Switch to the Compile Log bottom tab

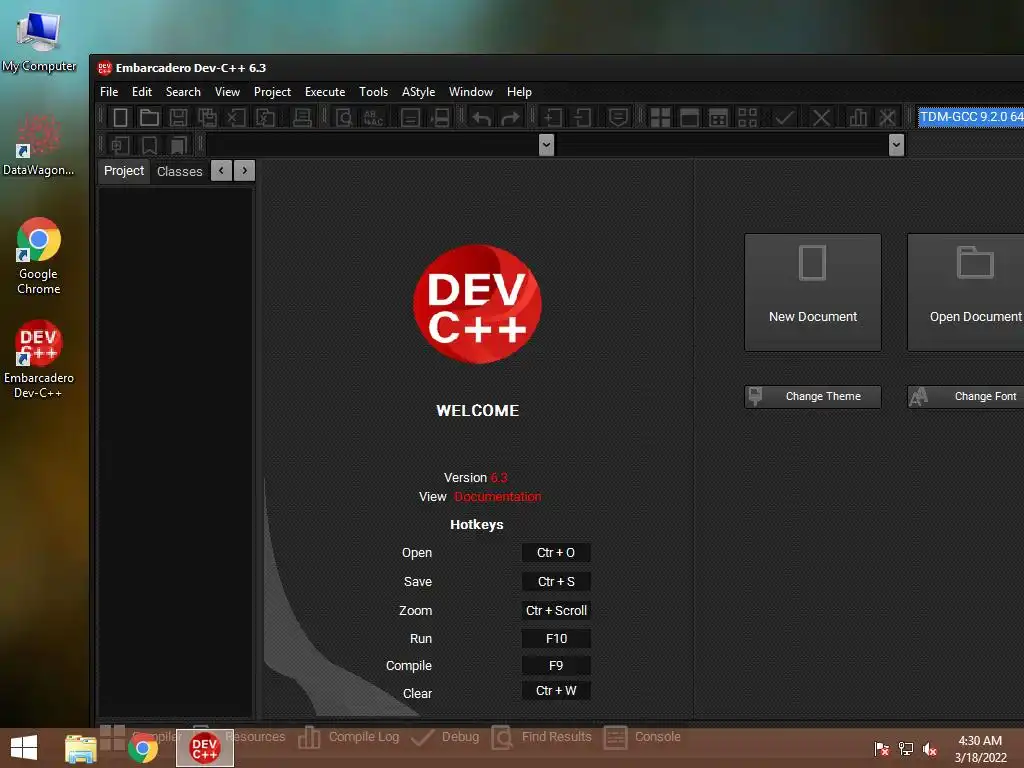click(x=349, y=737)
